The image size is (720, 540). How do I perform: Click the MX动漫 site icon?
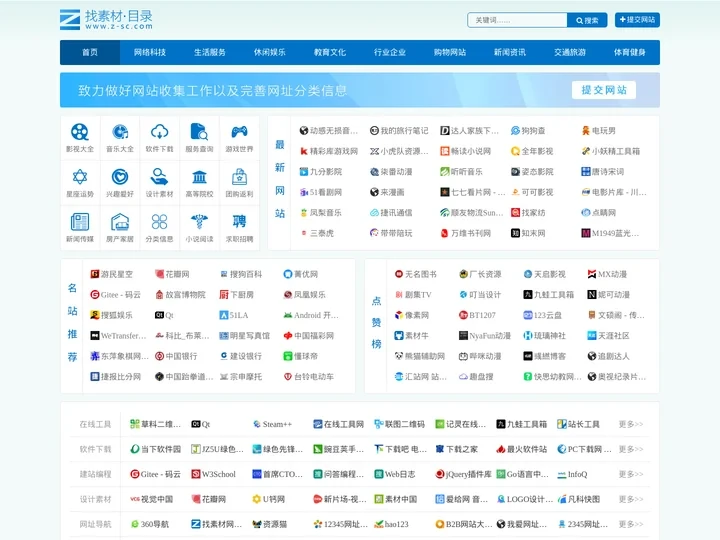[592, 274]
